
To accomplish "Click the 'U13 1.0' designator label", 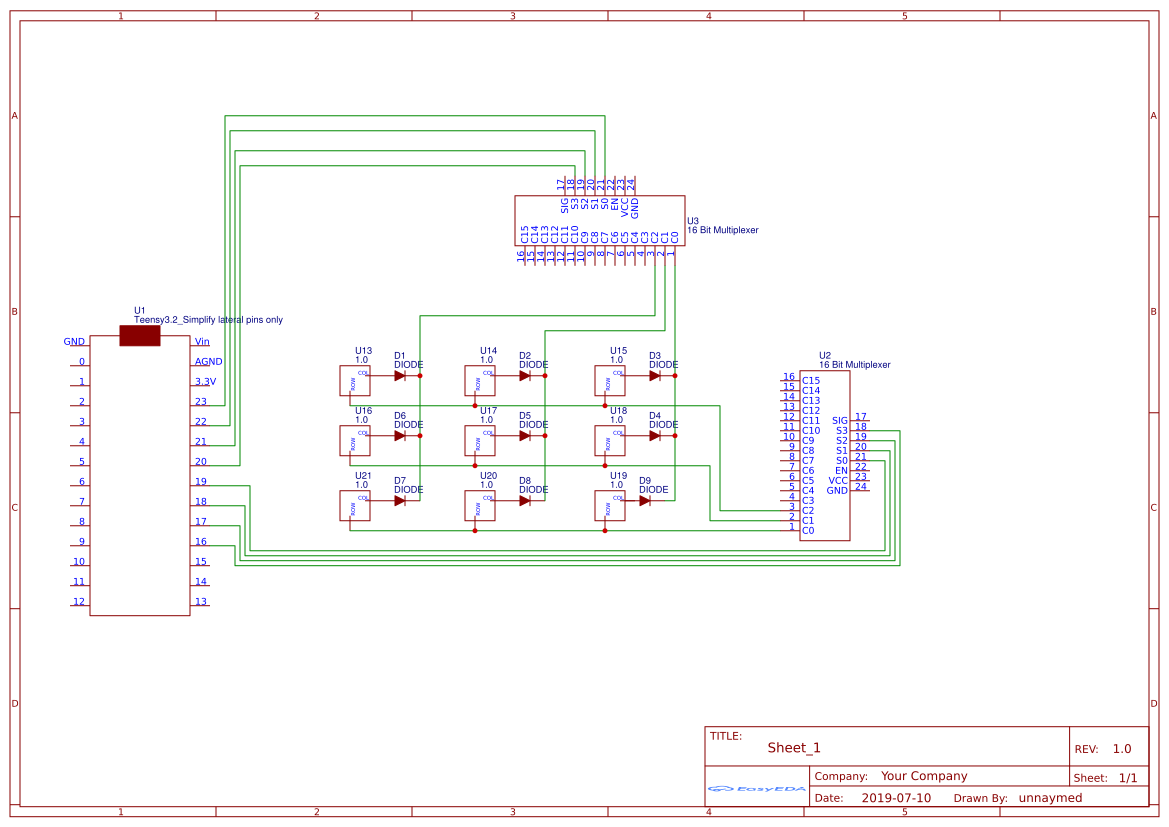I will (363, 355).
